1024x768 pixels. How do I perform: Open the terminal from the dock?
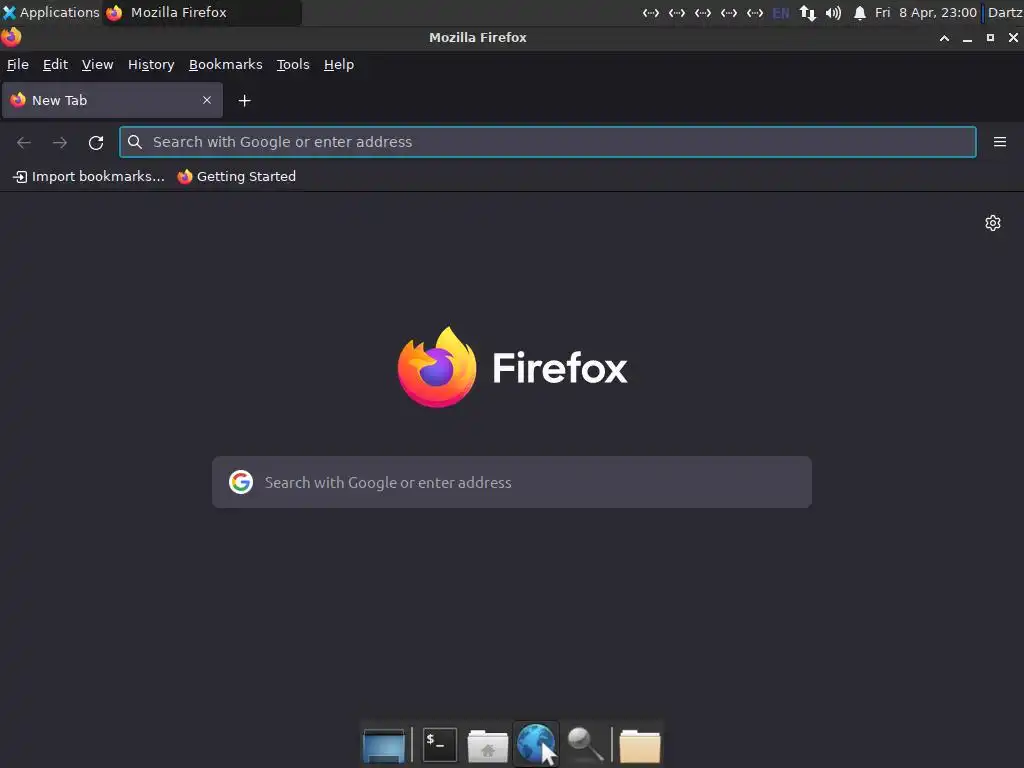point(440,745)
